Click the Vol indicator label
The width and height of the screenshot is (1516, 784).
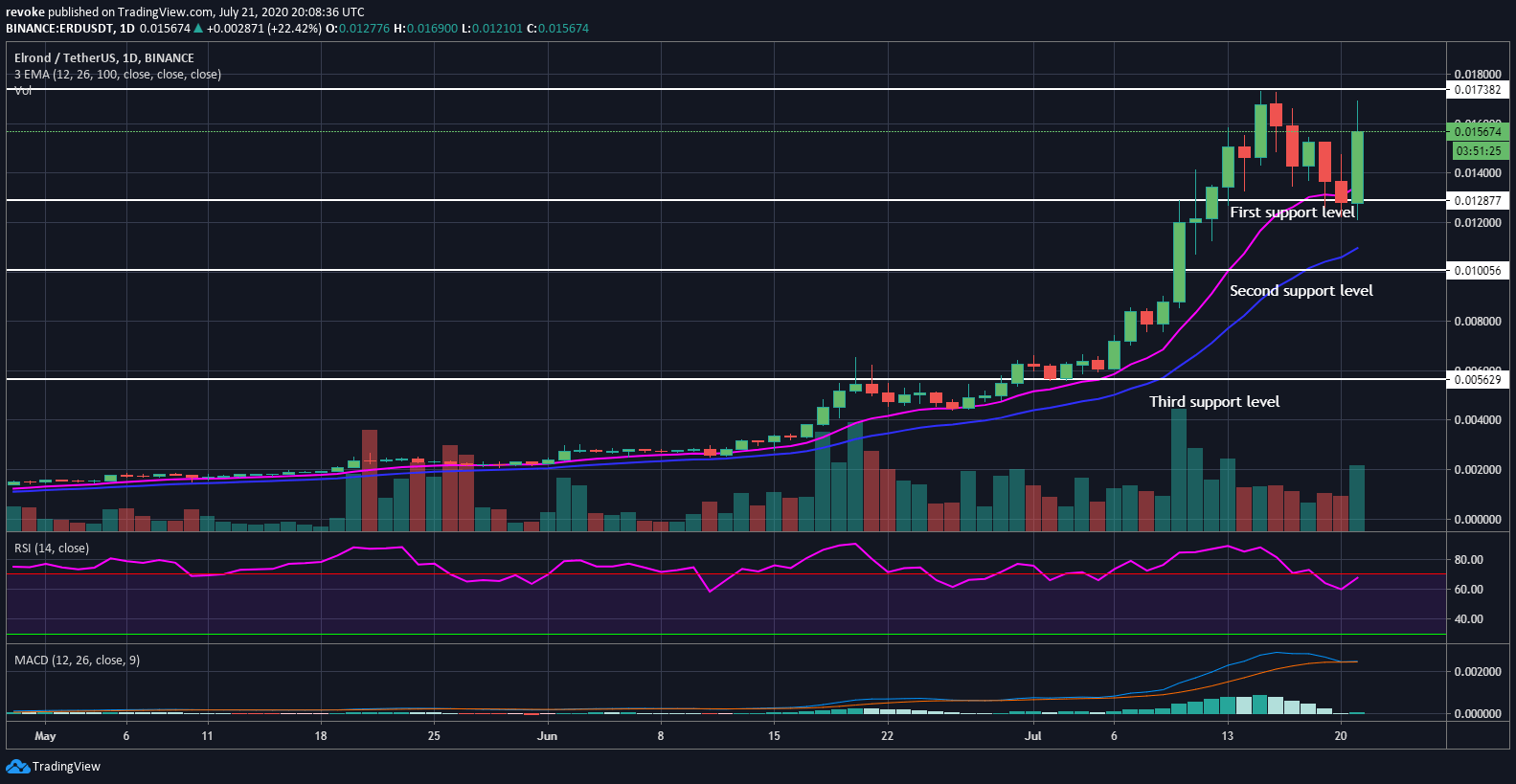[23, 91]
